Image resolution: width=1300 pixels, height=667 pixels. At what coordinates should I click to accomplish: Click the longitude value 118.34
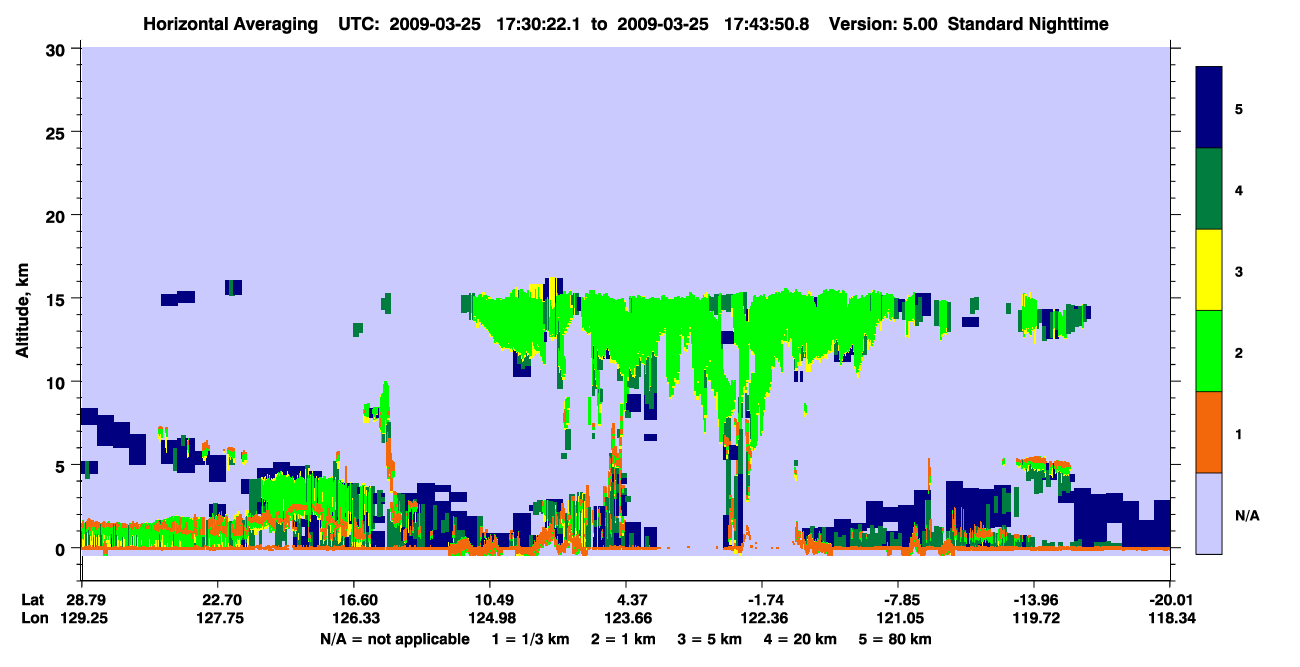pyautogui.click(x=1170, y=618)
